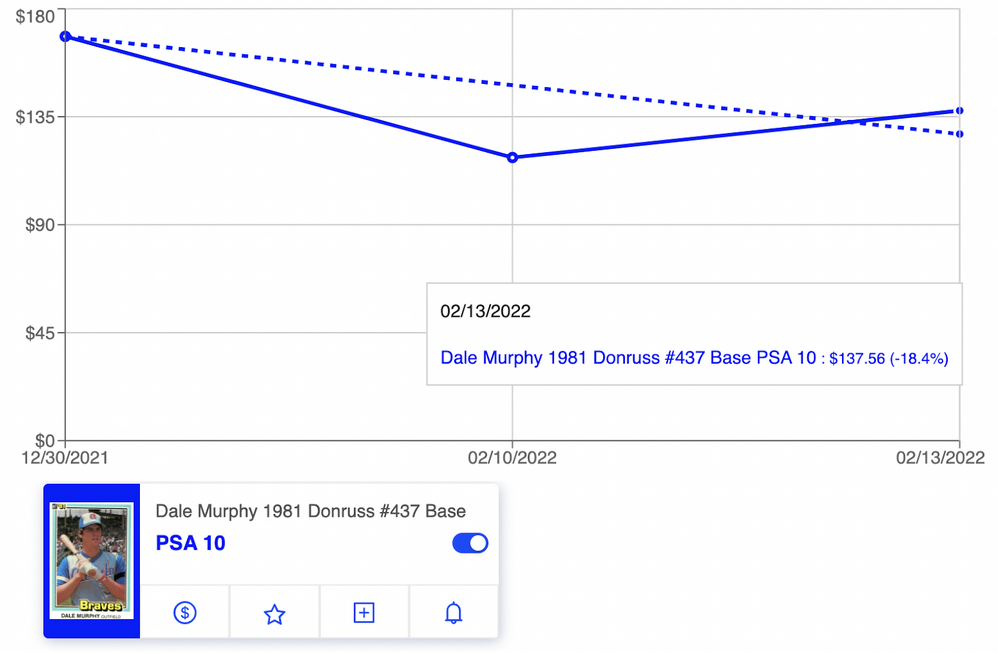998x654 pixels.
Task: Click the star favorite icon
Action: [x=274, y=613]
